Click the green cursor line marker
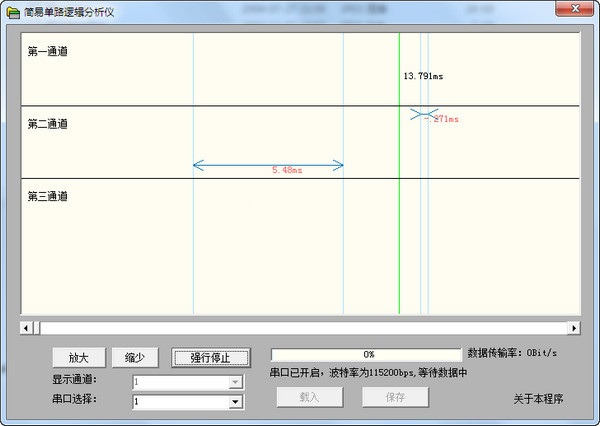The width and height of the screenshot is (600, 426). click(399, 173)
